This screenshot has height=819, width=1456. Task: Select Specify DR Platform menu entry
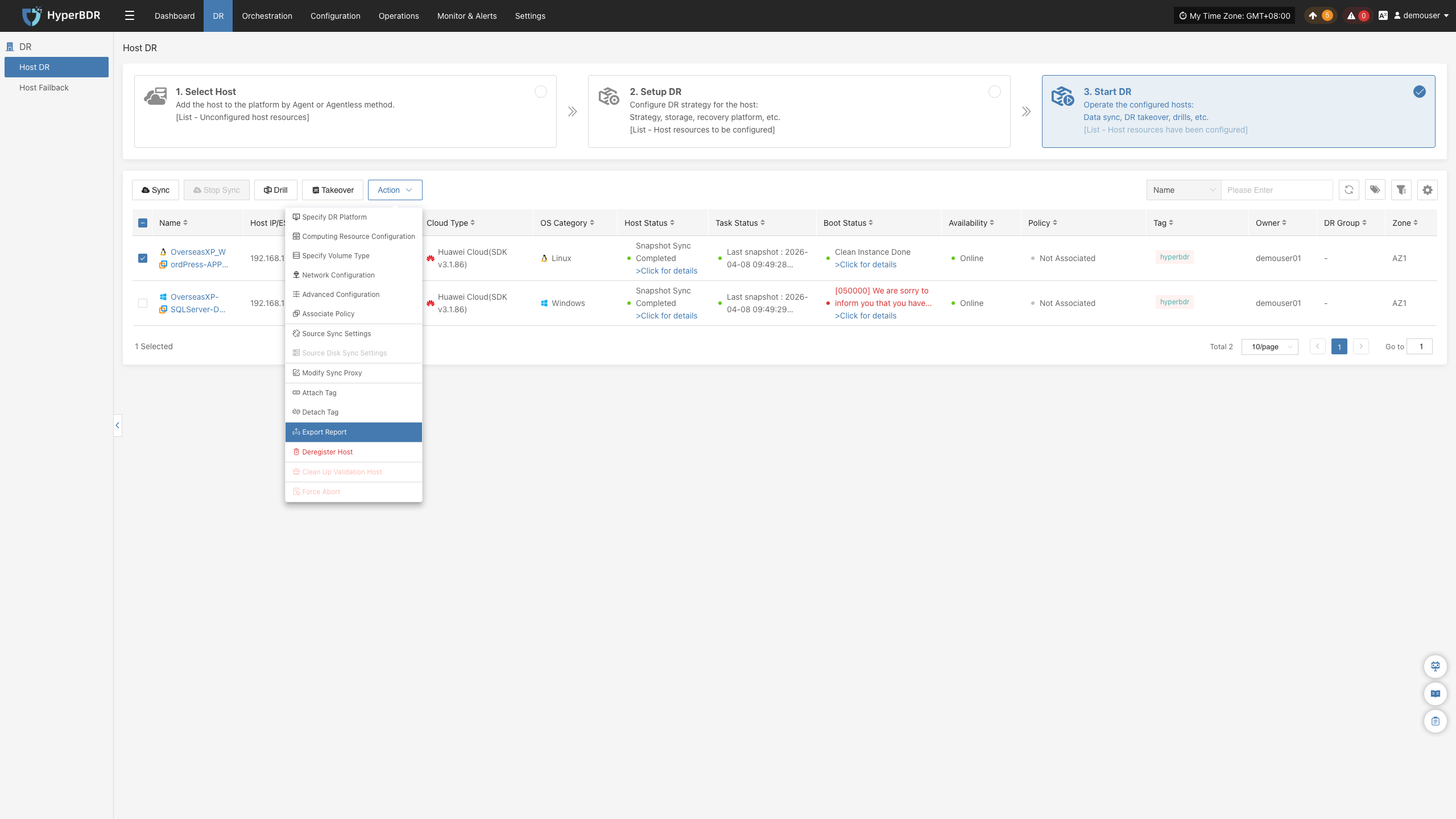point(354,217)
